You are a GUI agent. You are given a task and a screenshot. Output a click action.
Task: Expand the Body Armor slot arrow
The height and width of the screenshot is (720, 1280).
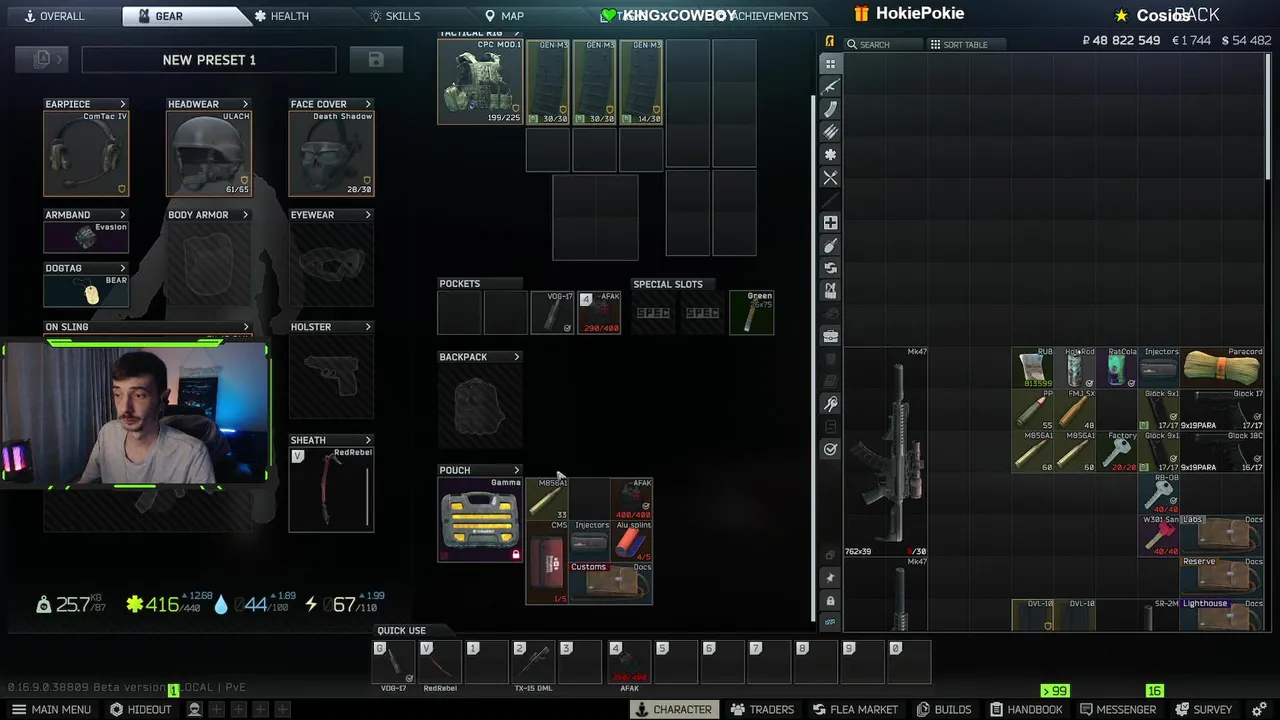click(x=245, y=215)
